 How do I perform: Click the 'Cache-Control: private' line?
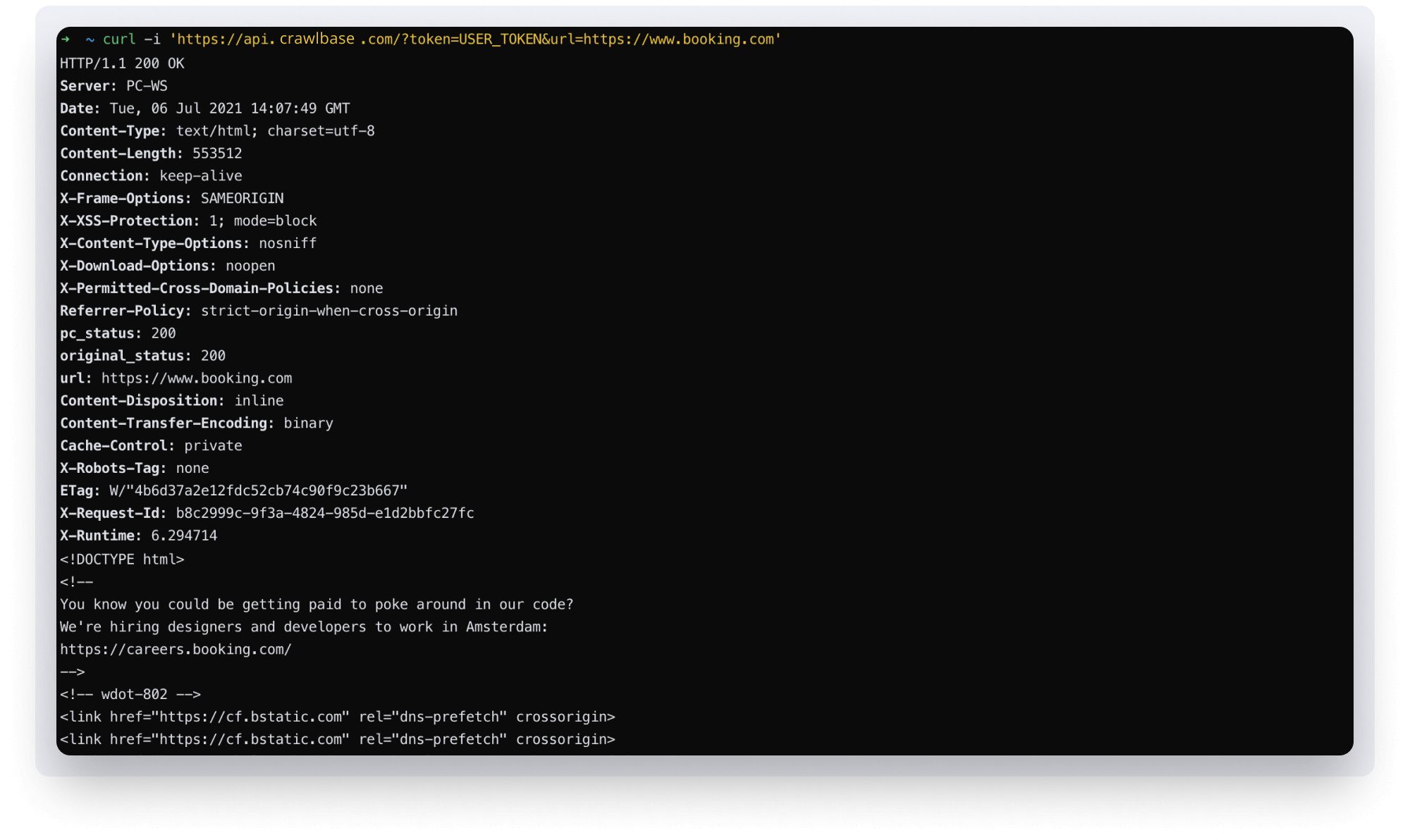pyautogui.click(x=151, y=446)
